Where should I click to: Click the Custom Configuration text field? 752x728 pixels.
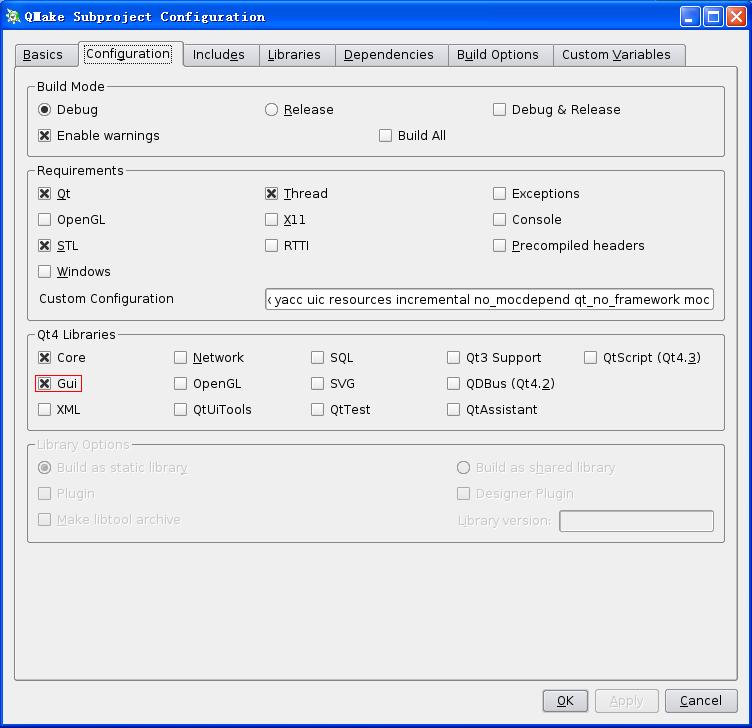coord(489,299)
